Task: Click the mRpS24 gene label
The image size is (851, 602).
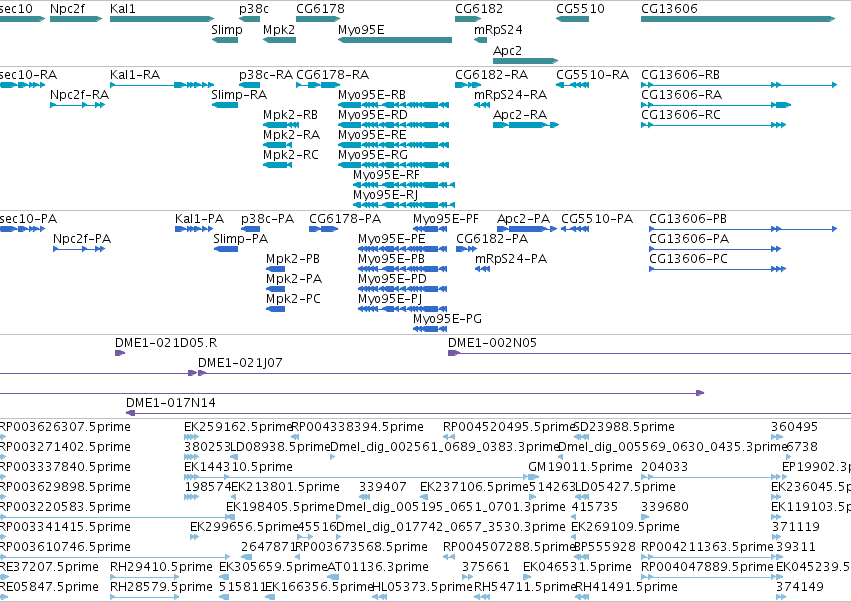Action: pyautogui.click(x=498, y=30)
